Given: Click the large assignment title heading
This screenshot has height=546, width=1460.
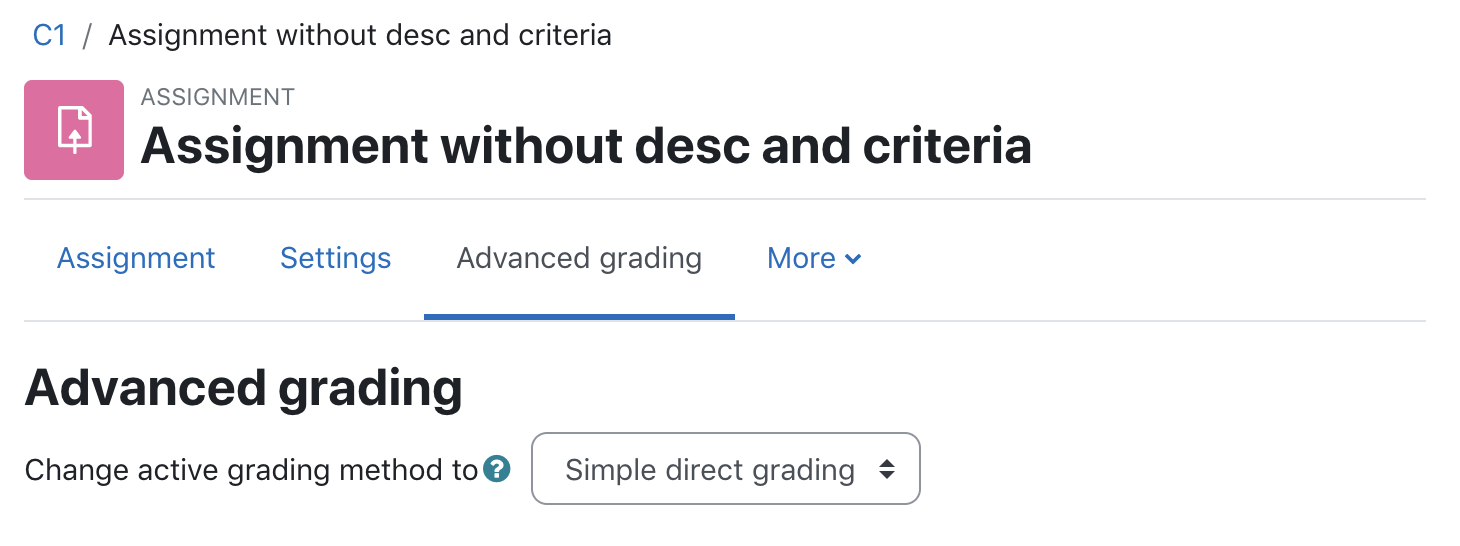Looking at the screenshot, I should (x=586, y=146).
